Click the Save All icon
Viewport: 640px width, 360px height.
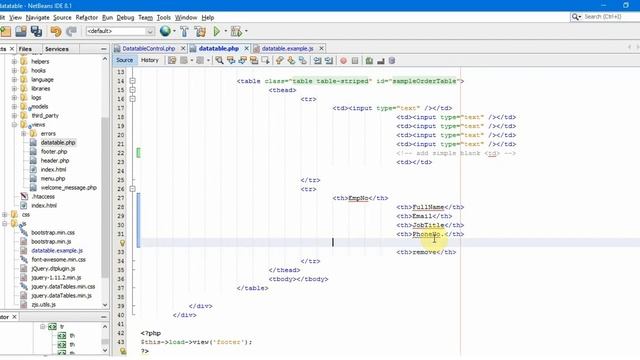pyautogui.click(x=36, y=31)
